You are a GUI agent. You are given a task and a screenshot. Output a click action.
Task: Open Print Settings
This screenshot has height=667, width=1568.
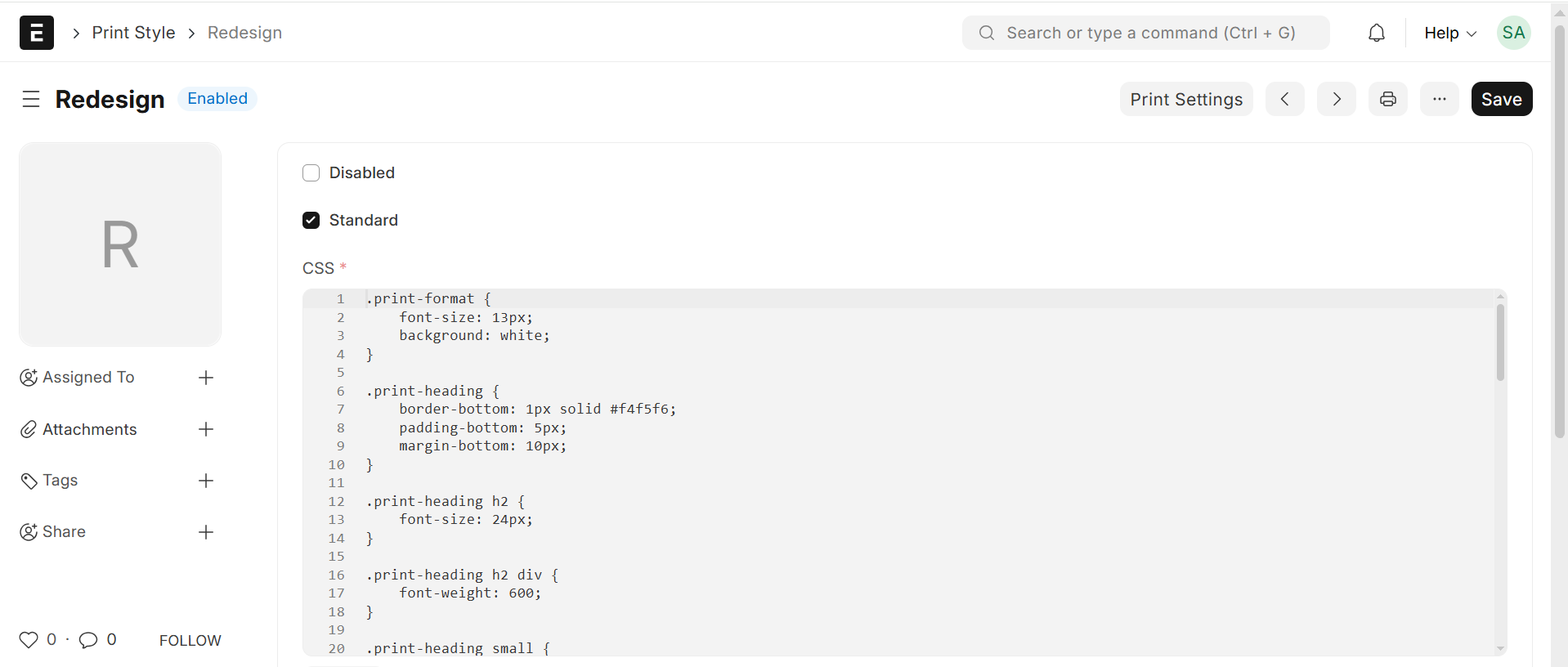[1185, 99]
